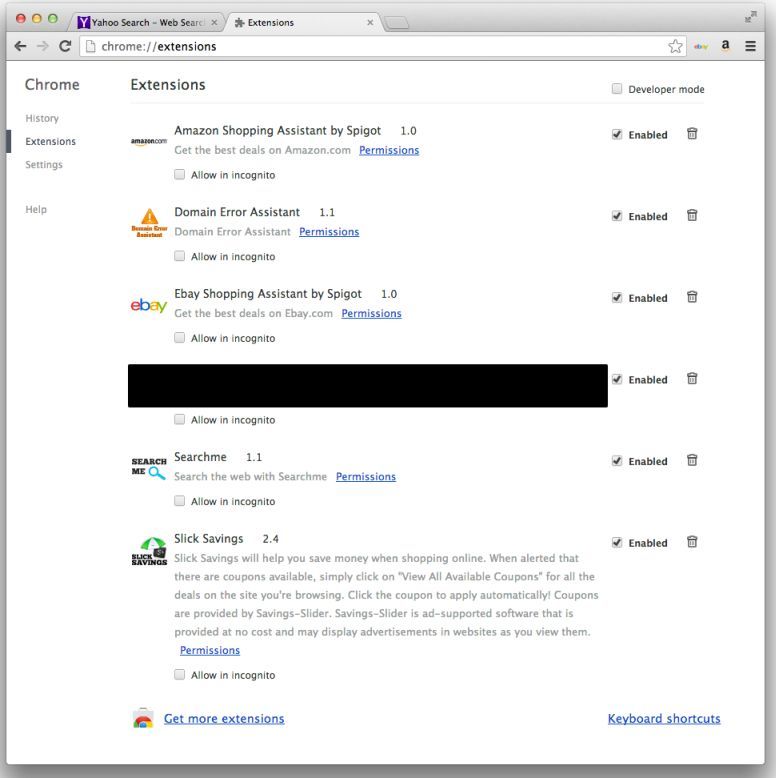
Task: Disable Amazon Shopping Assistant Enabled checkbox
Action: click(x=617, y=134)
